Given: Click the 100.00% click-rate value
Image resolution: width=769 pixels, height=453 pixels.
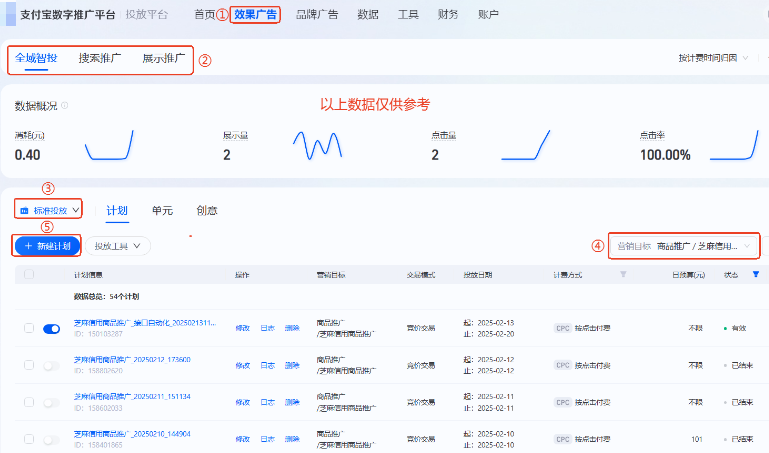Looking at the screenshot, I should (665, 155).
